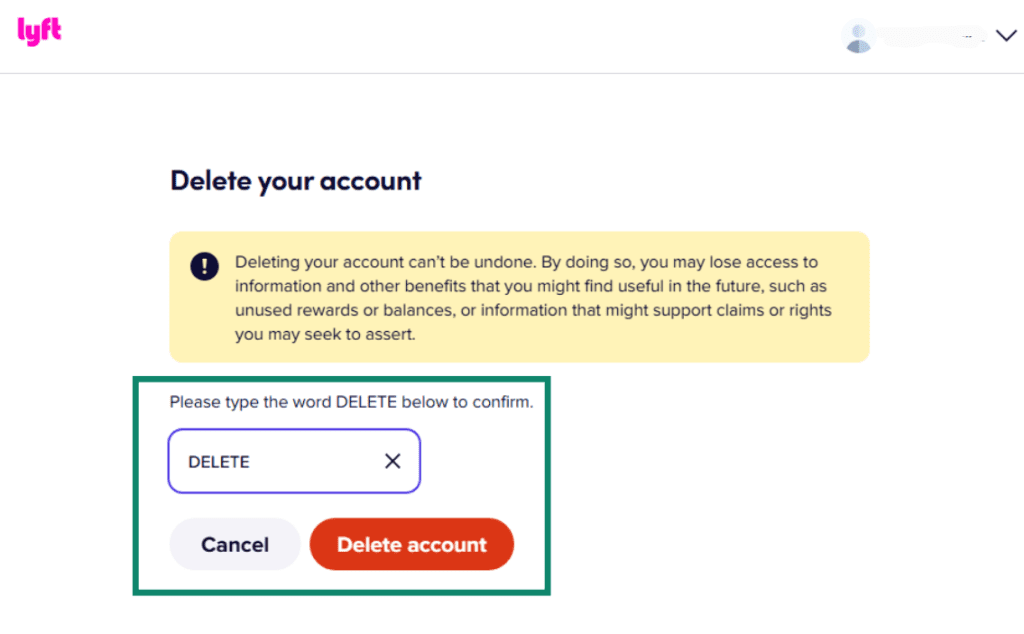Click the profile picture in the header
Screen dimensions: 1024x634
tap(858, 36)
